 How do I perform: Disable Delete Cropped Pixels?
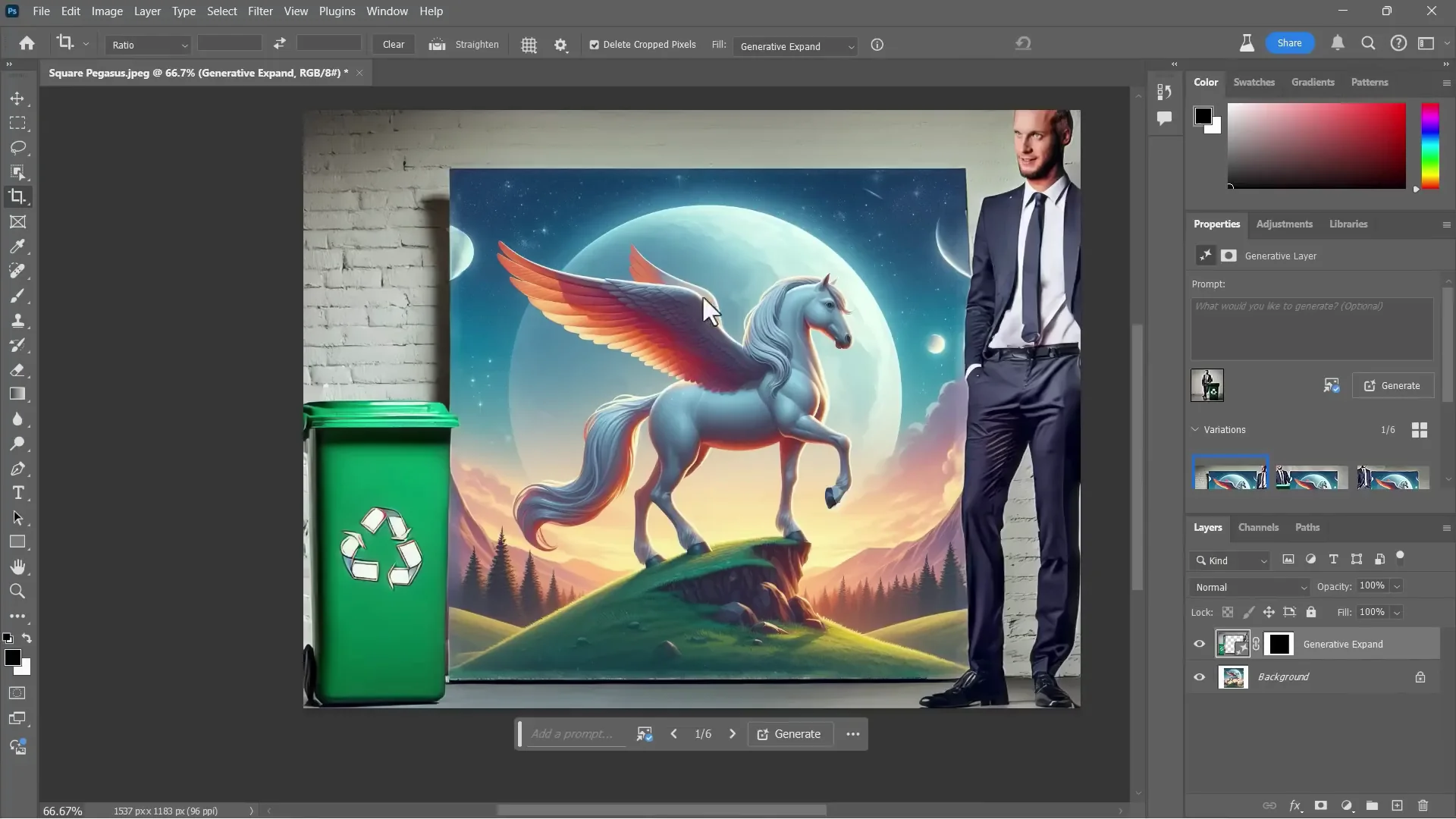pos(594,45)
